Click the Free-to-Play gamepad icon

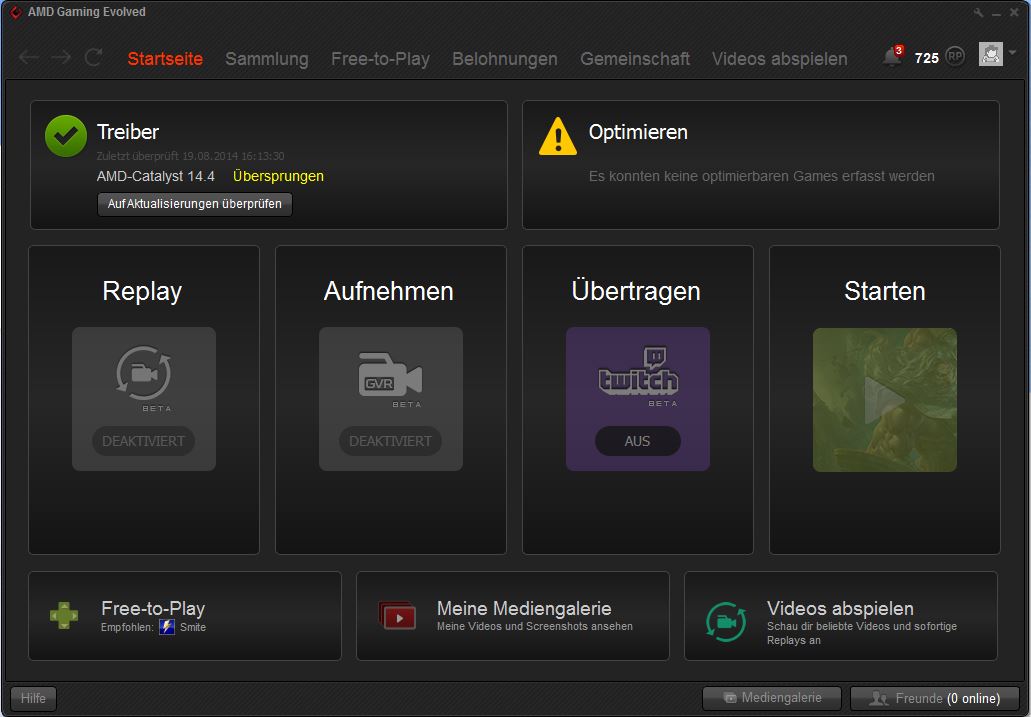[64, 616]
